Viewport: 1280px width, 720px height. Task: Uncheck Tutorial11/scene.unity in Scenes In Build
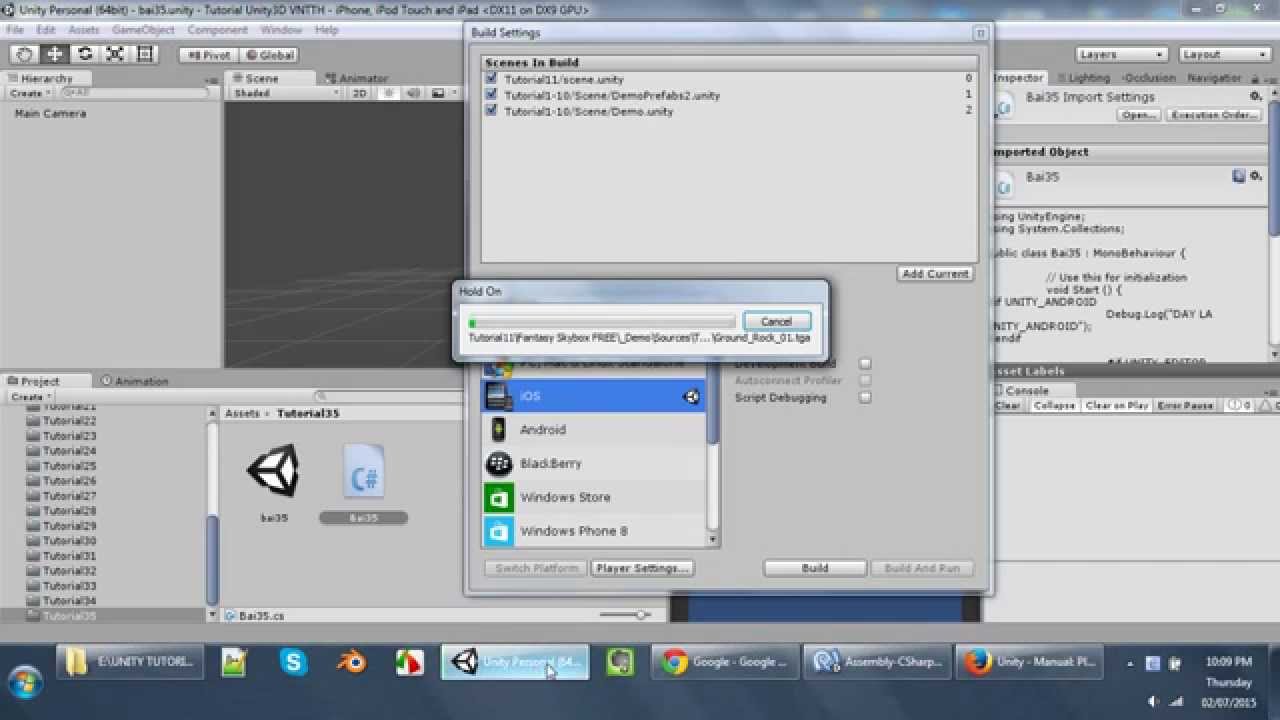491,78
